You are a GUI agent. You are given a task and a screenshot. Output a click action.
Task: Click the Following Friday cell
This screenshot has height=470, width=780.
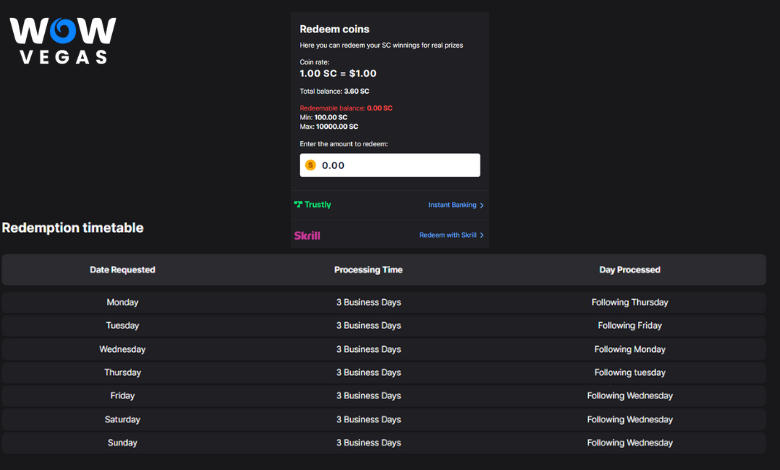click(630, 325)
